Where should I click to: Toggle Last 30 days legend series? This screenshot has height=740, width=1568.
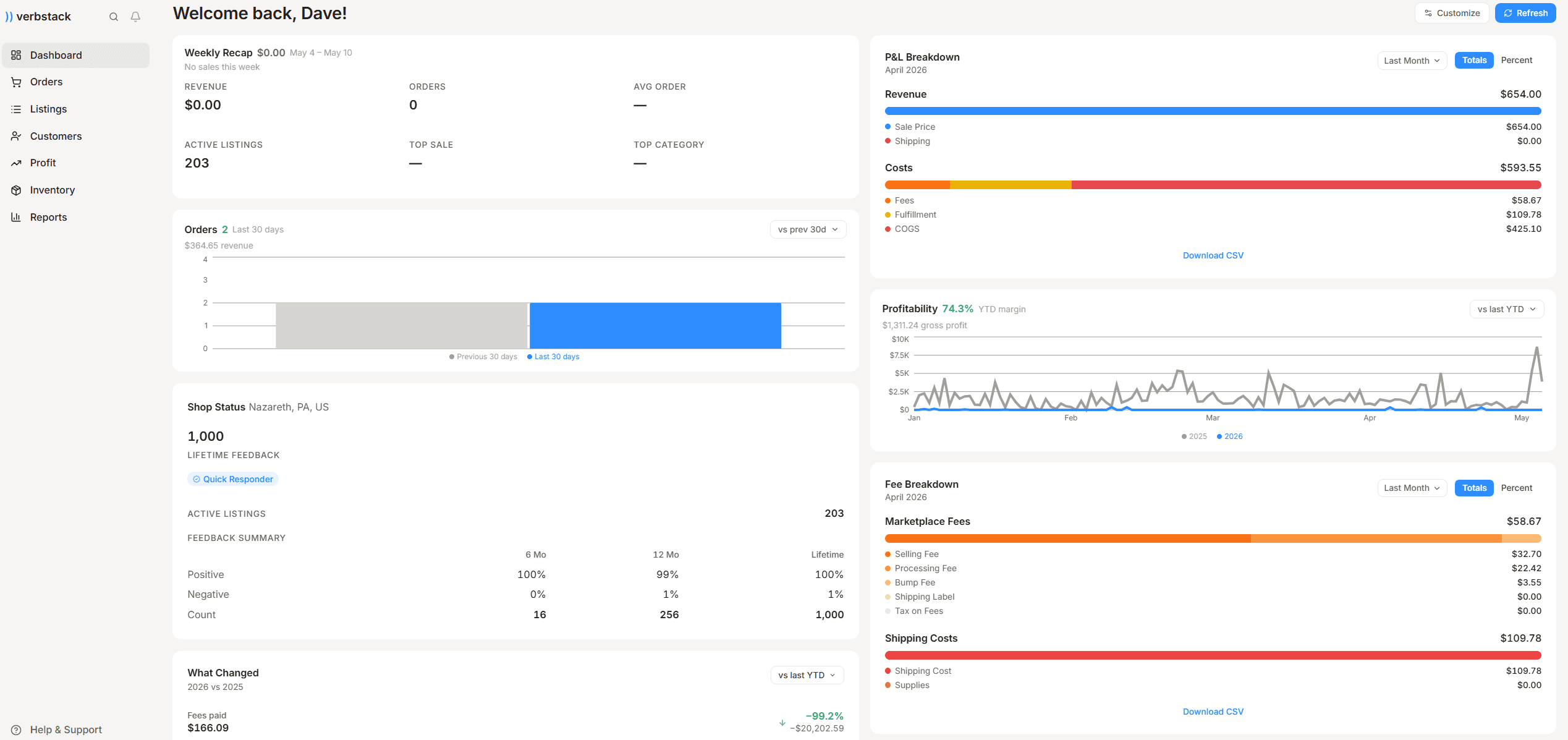click(x=553, y=357)
